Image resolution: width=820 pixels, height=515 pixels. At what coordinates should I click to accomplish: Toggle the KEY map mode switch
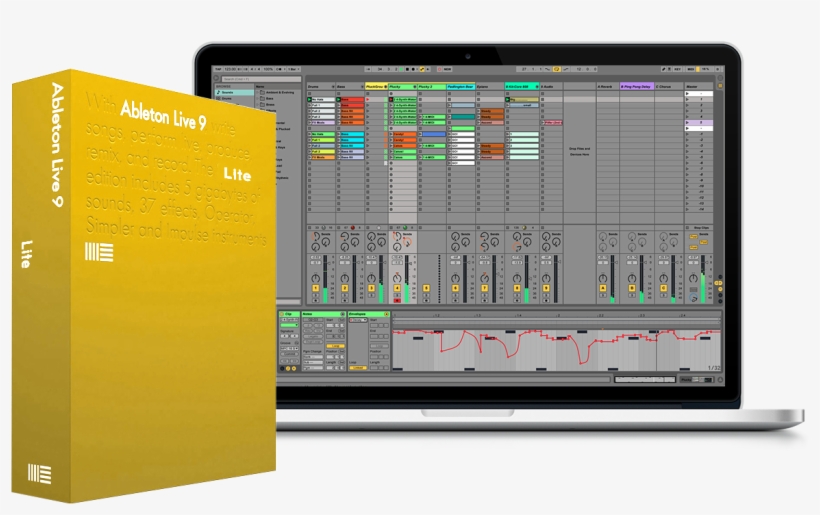tap(677, 70)
